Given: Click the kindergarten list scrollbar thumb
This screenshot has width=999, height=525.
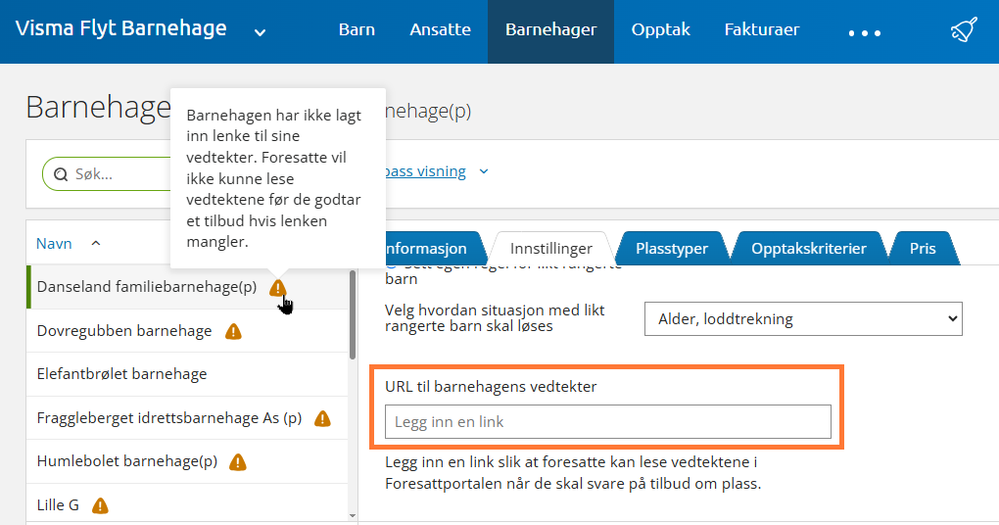Looking at the screenshot, I should click(352, 314).
